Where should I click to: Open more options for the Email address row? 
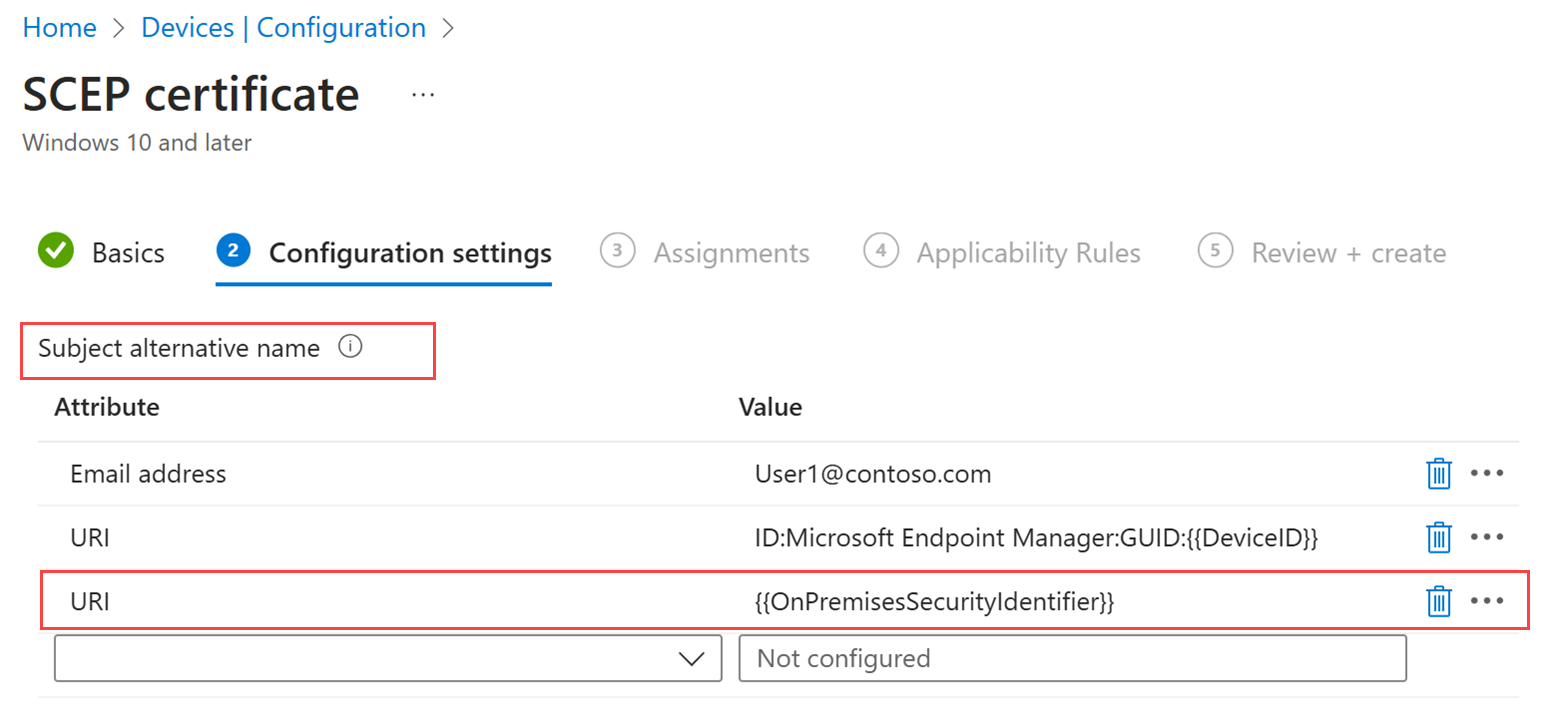1489,473
